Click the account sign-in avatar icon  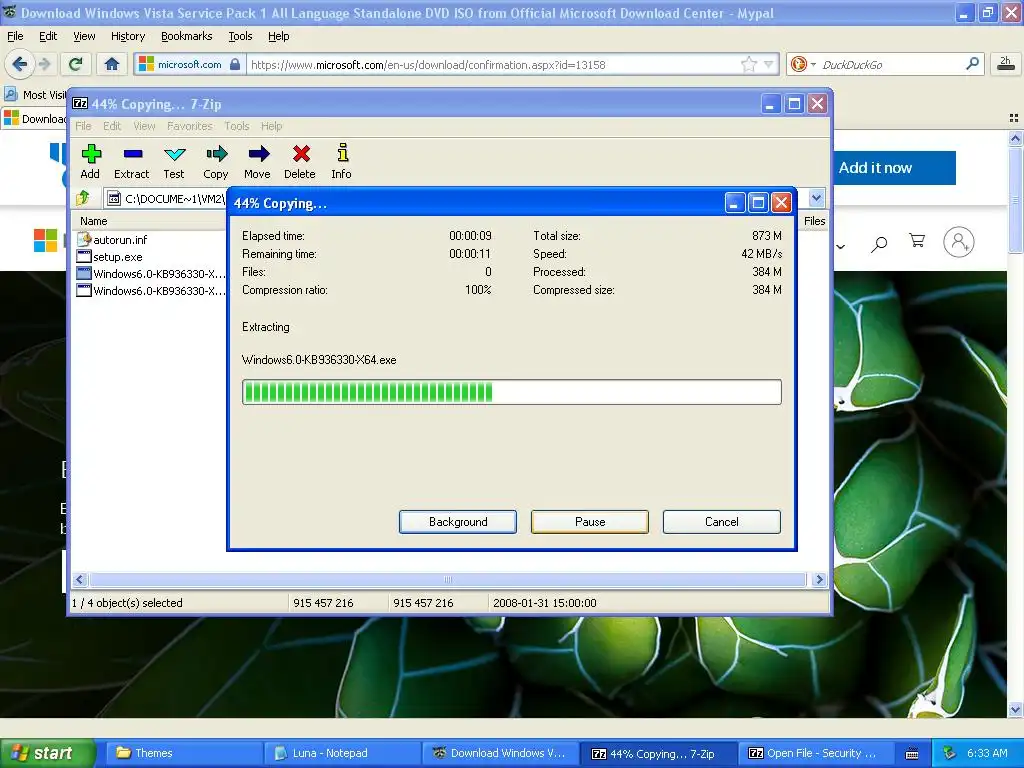click(x=958, y=242)
